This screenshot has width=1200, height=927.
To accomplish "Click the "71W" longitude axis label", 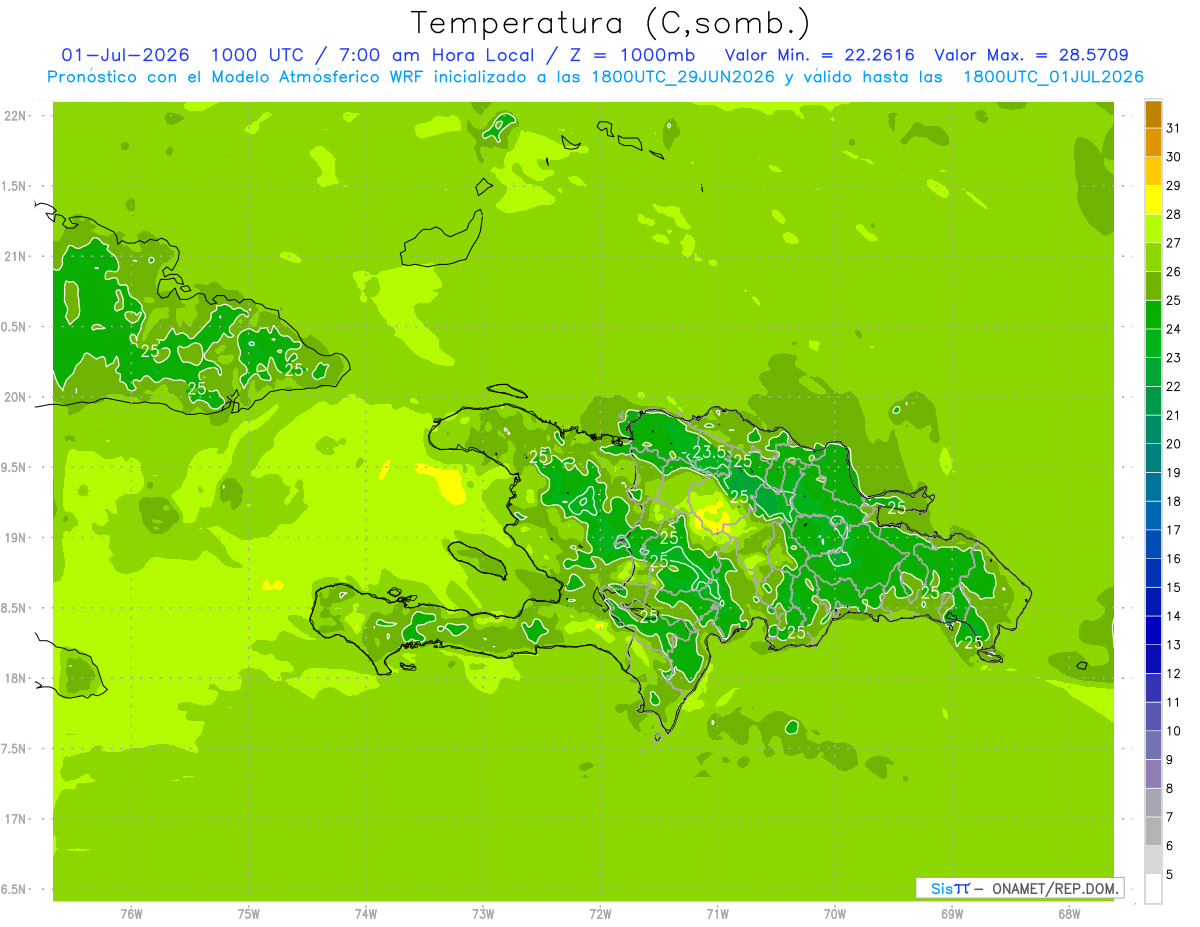I will click(717, 914).
